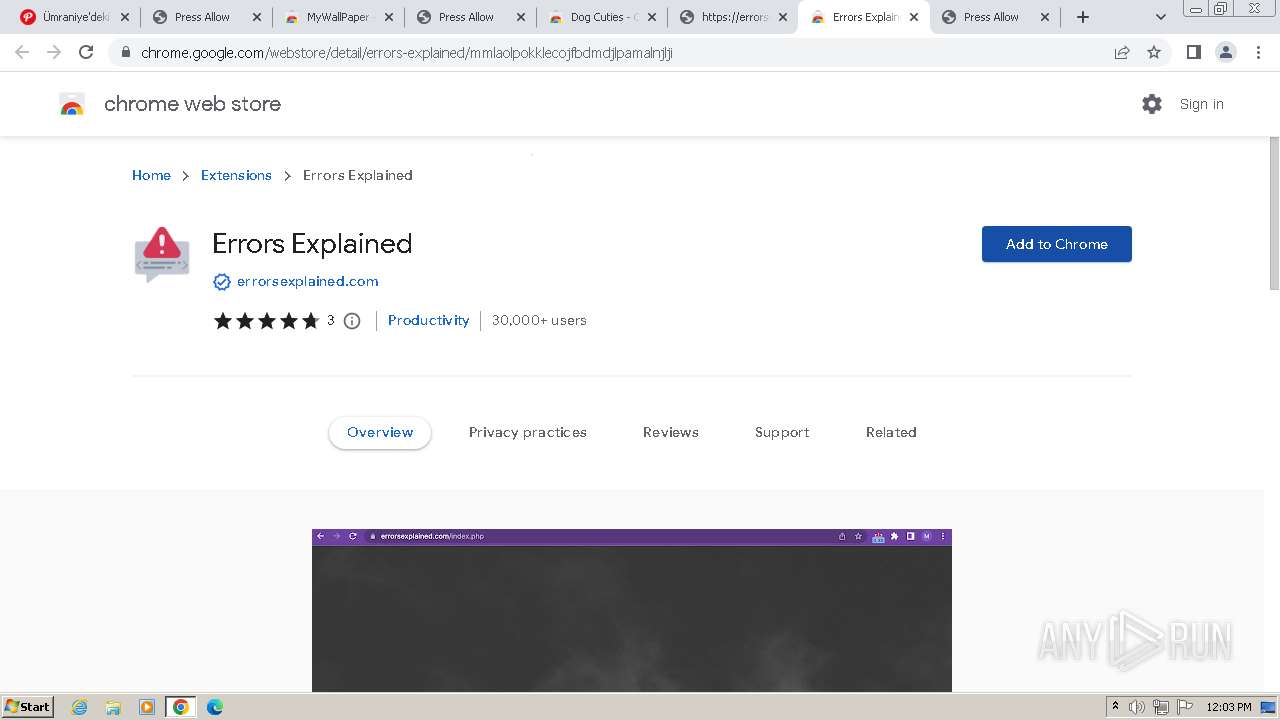Viewport: 1280px width, 720px height.
Task: Click the rating info icon
Action: (352, 321)
